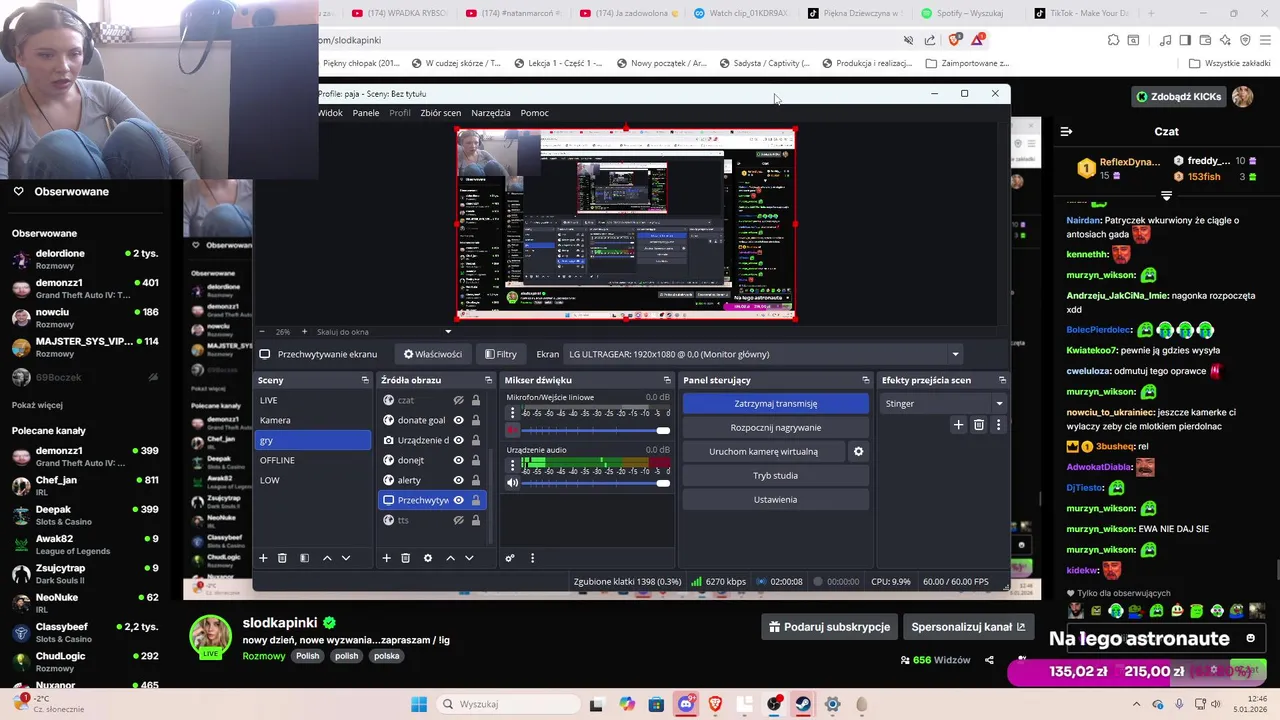Screen dimensions: 1280x720
Task: Collapse the Kick chat panel arrow icon
Action: tap(1066, 131)
